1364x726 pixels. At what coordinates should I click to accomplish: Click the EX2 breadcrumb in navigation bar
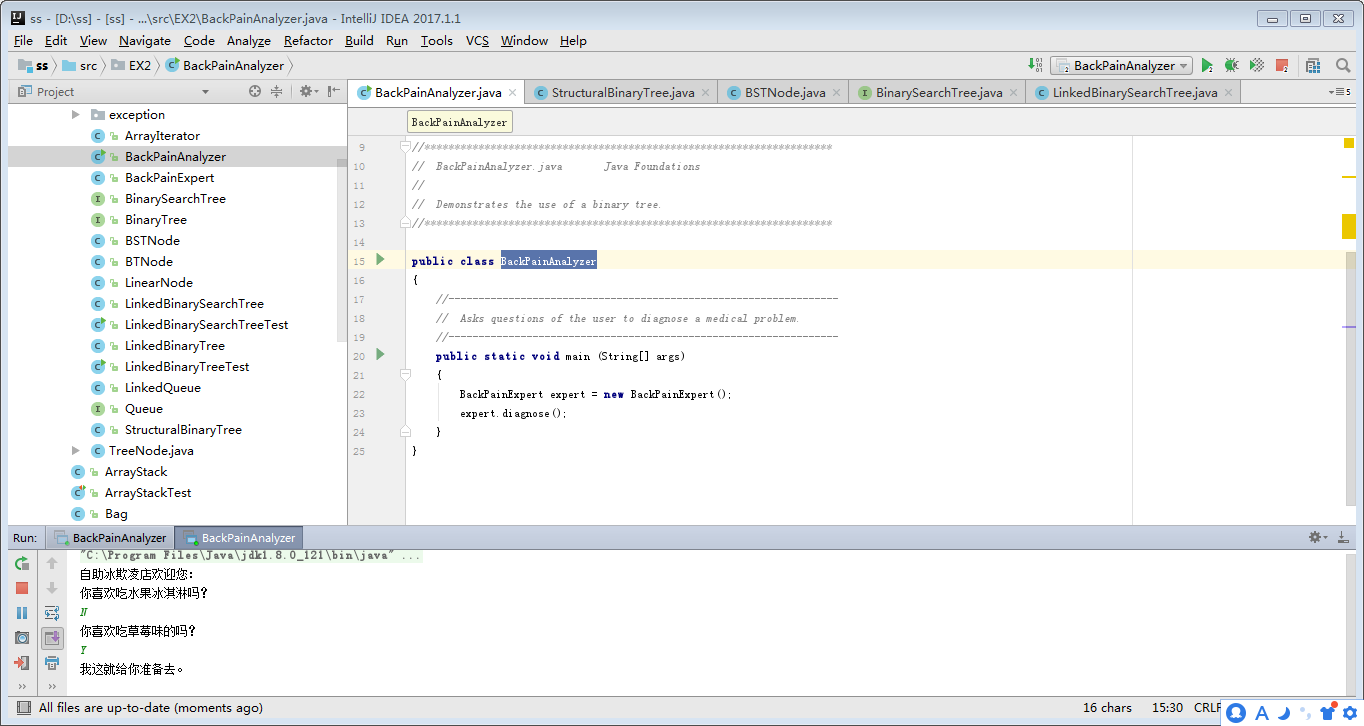tap(130, 65)
